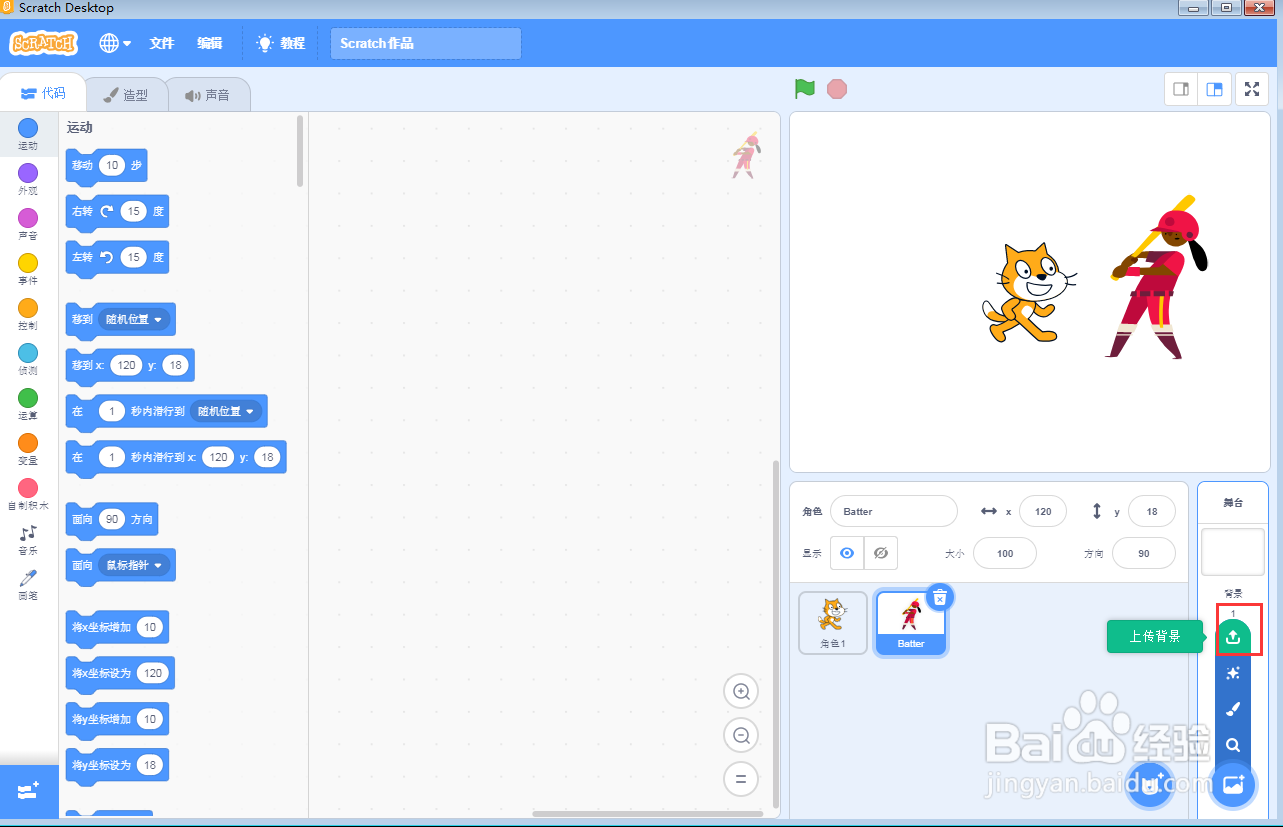
Task: Select the 控制 block category
Action: coord(28,314)
